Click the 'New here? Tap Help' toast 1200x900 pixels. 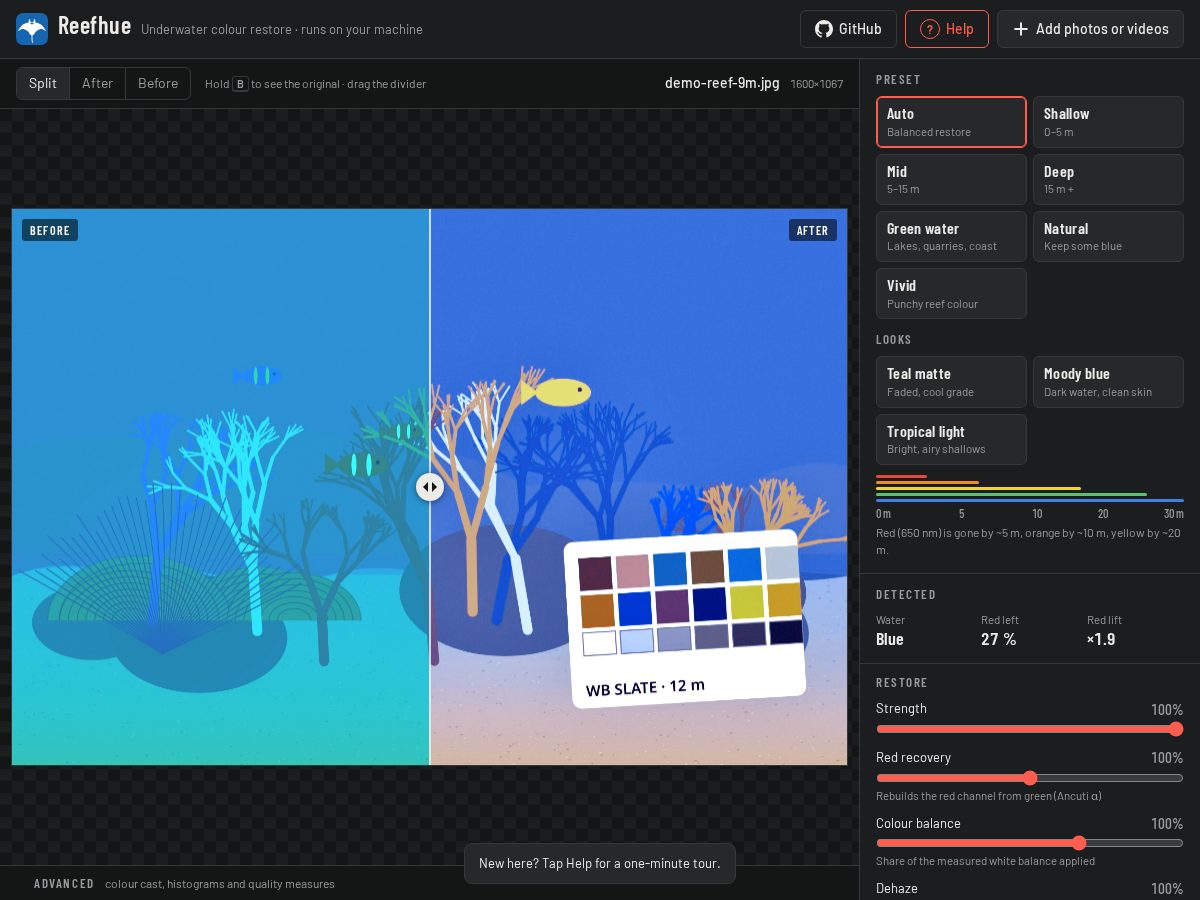point(600,863)
